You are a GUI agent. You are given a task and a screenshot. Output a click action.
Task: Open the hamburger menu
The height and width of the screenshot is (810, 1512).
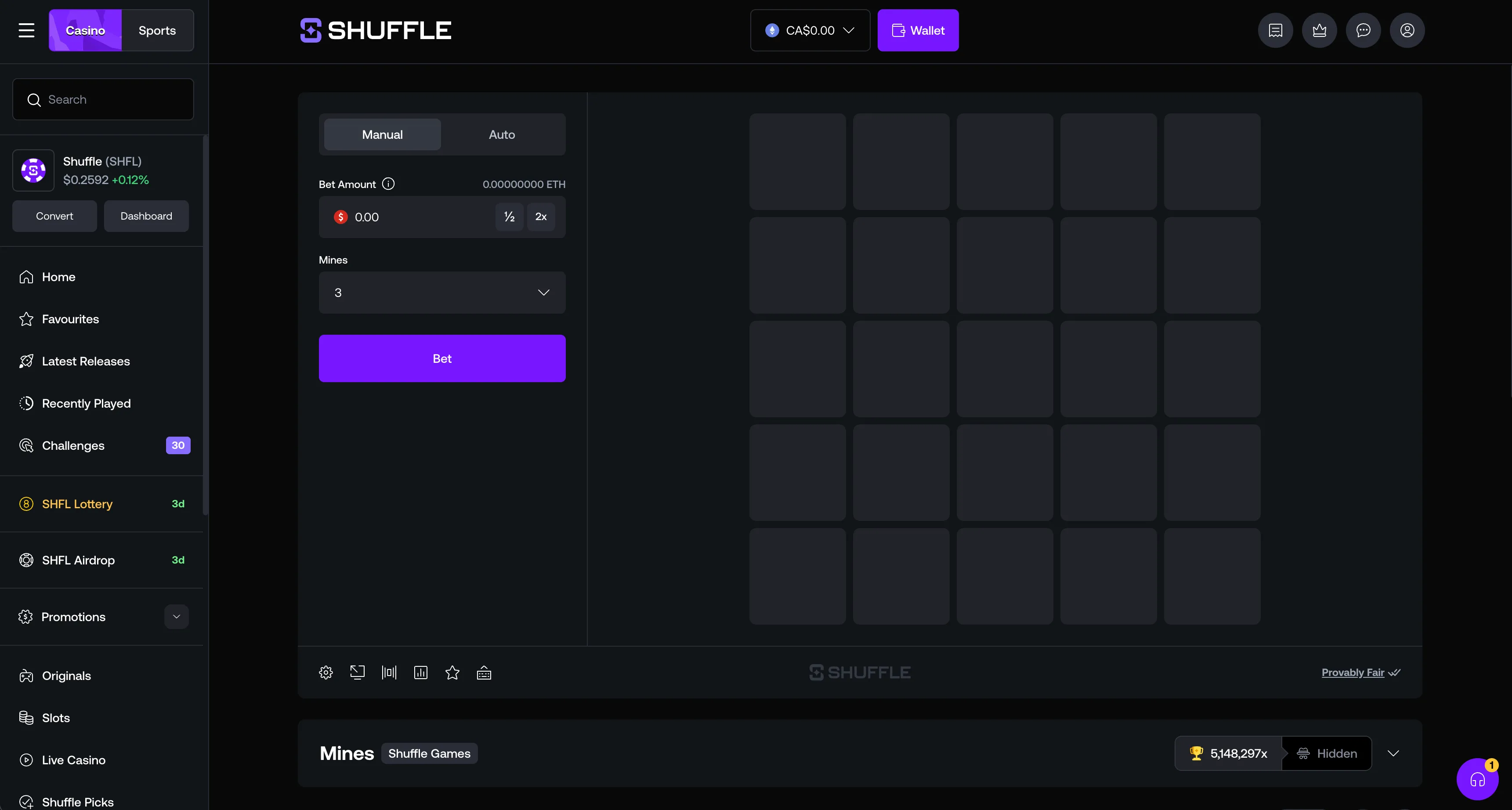point(26,30)
